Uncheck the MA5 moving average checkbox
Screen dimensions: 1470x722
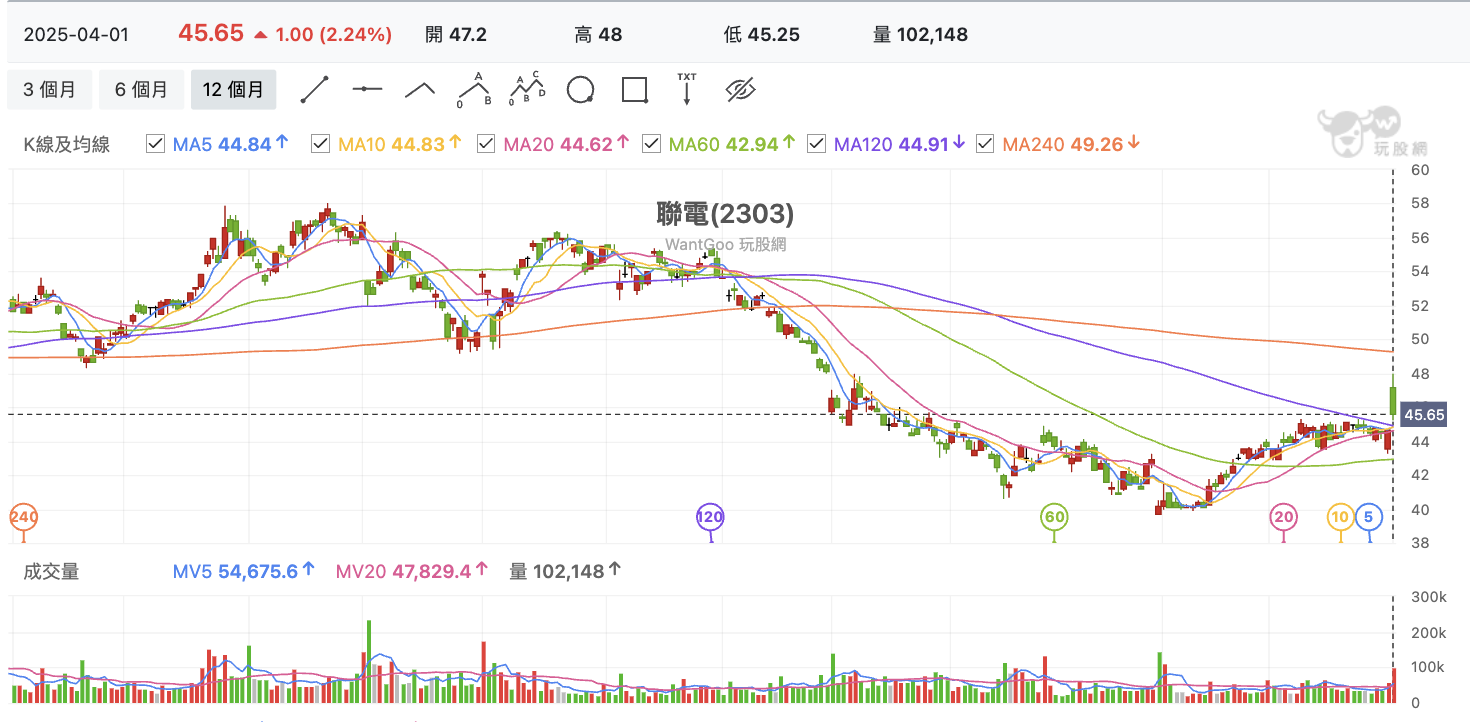[x=155, y=144]
